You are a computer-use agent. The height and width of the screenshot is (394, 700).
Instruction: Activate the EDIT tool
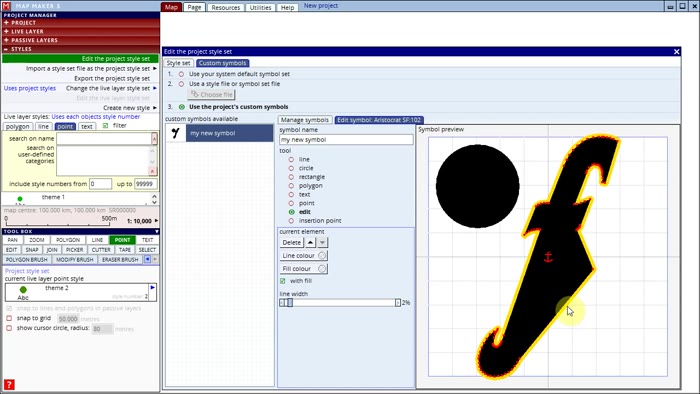click(x=12, y=250)
